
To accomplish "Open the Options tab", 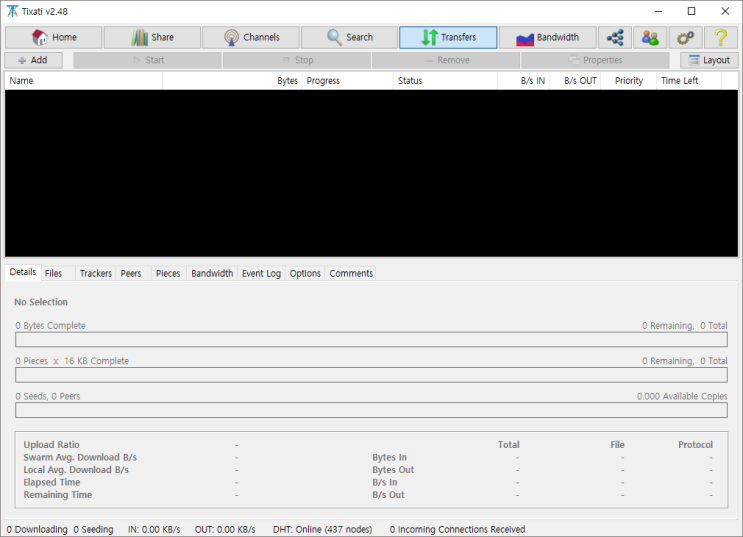I will click(x=305, y=273).
